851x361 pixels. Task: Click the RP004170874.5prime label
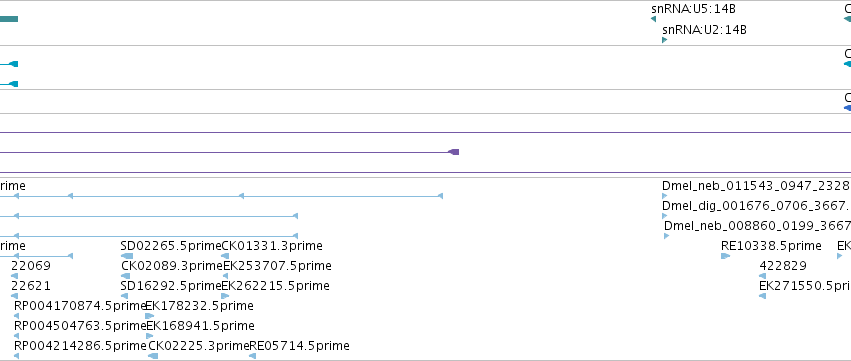click(x=80, y=306)
